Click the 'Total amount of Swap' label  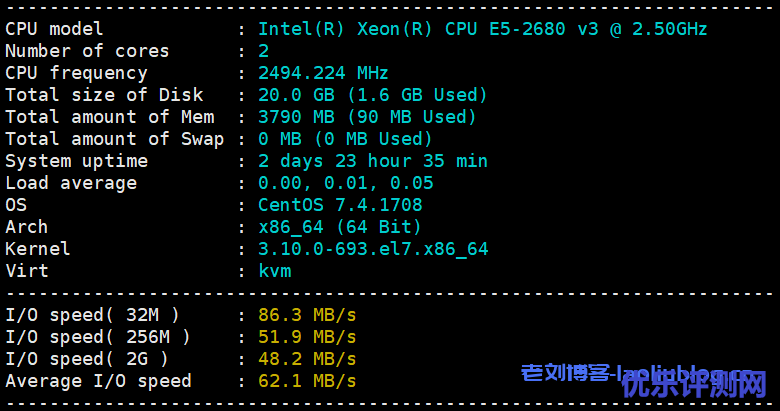(x=114, y=139)
